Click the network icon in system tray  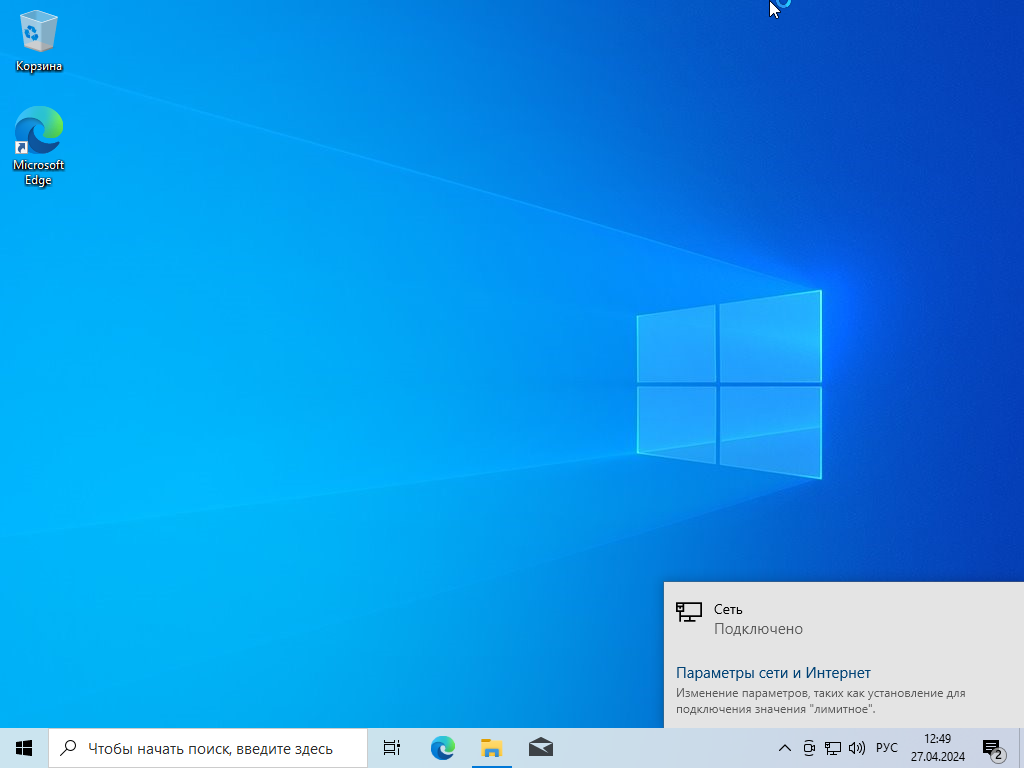click(832, 748)
